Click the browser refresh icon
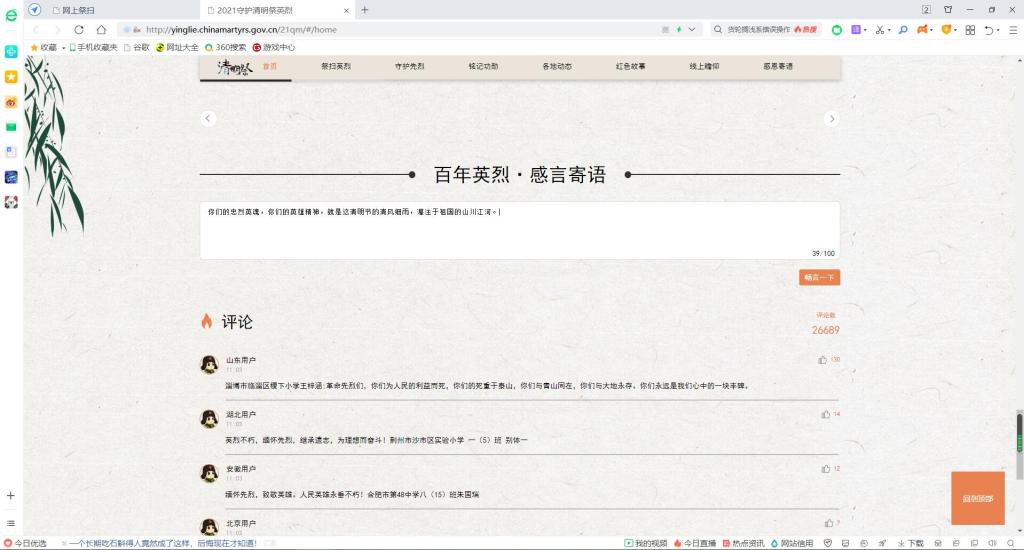Screen dimensions: 1024x550 [x=79, y=29]
